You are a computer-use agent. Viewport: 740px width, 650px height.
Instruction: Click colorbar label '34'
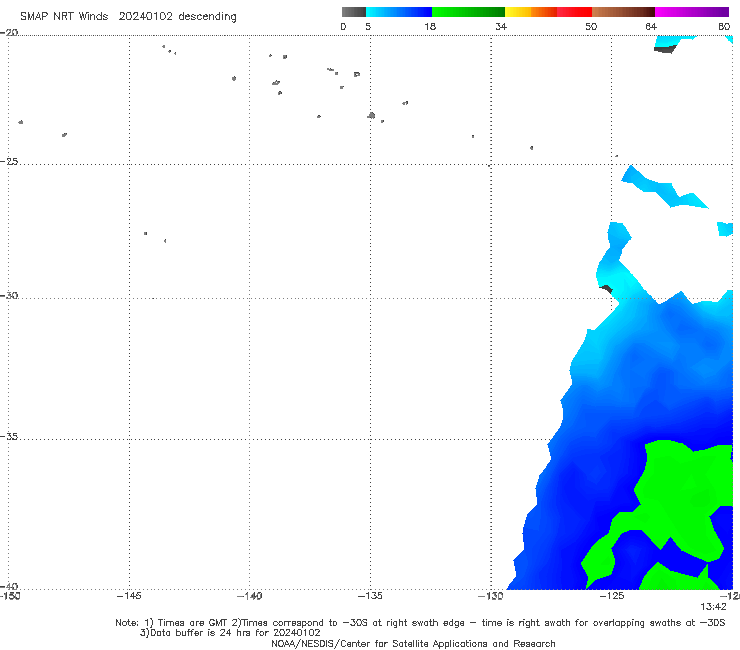501,26
